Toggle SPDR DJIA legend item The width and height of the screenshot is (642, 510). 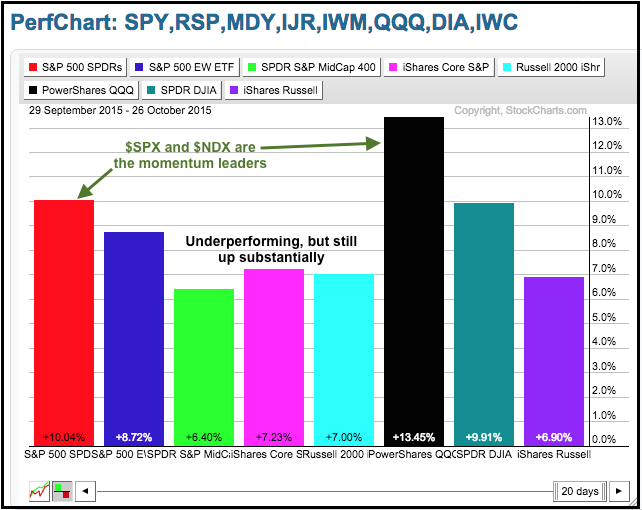[182, 90]
